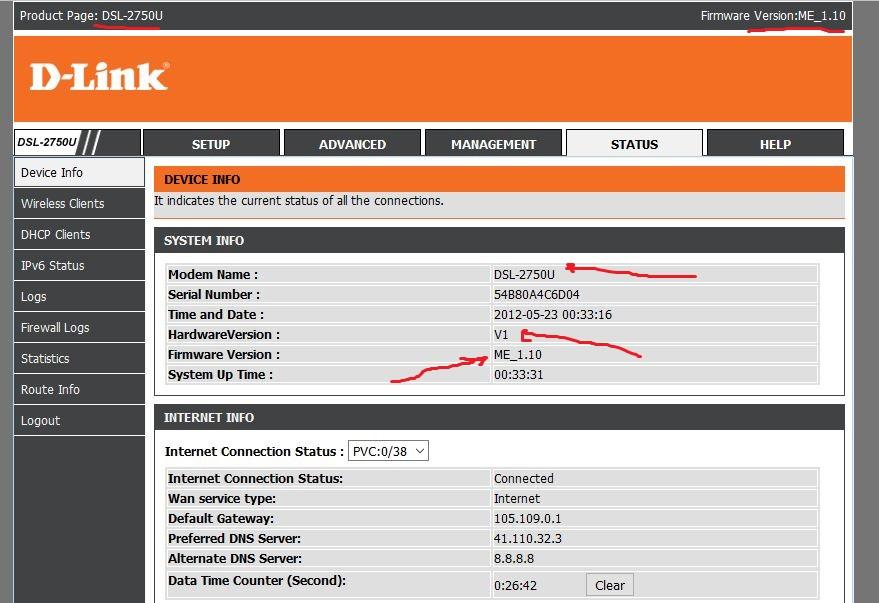This screenshot has width=879, height=603.
Task: Click the Alternate DNS 8.8.8.8
Action: tap(514, 559)
